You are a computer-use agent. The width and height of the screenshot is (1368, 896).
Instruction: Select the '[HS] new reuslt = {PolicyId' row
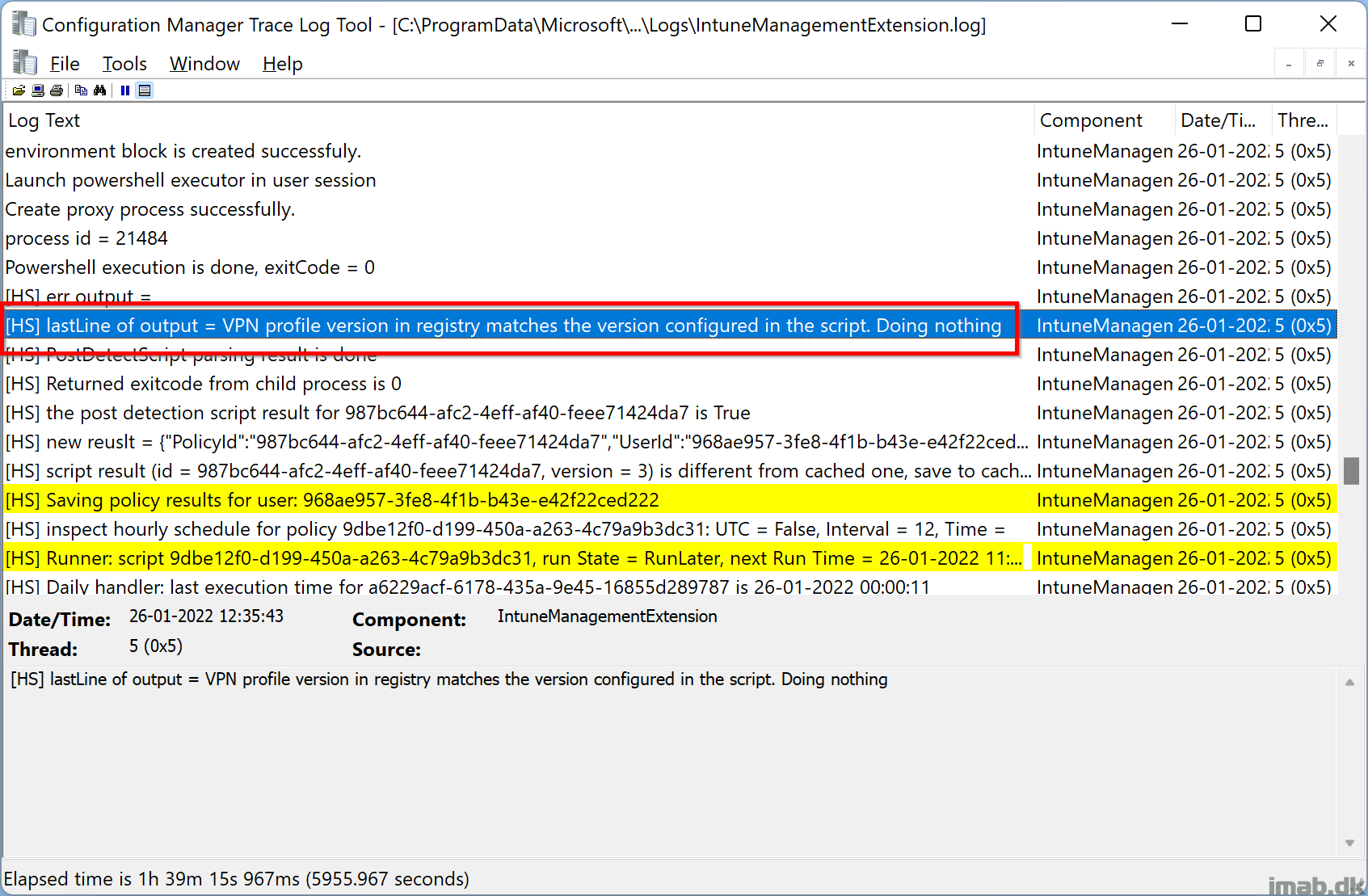[x=670, y=442]
